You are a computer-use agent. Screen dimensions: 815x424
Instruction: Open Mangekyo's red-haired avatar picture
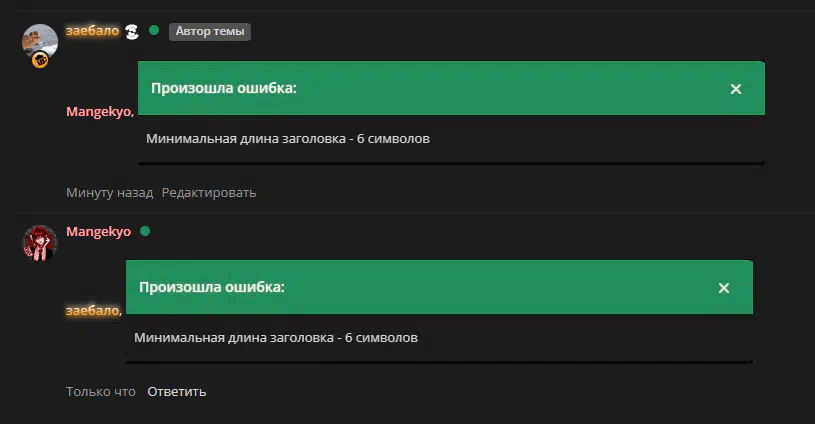pyautogui.click(x=40, y=243)
